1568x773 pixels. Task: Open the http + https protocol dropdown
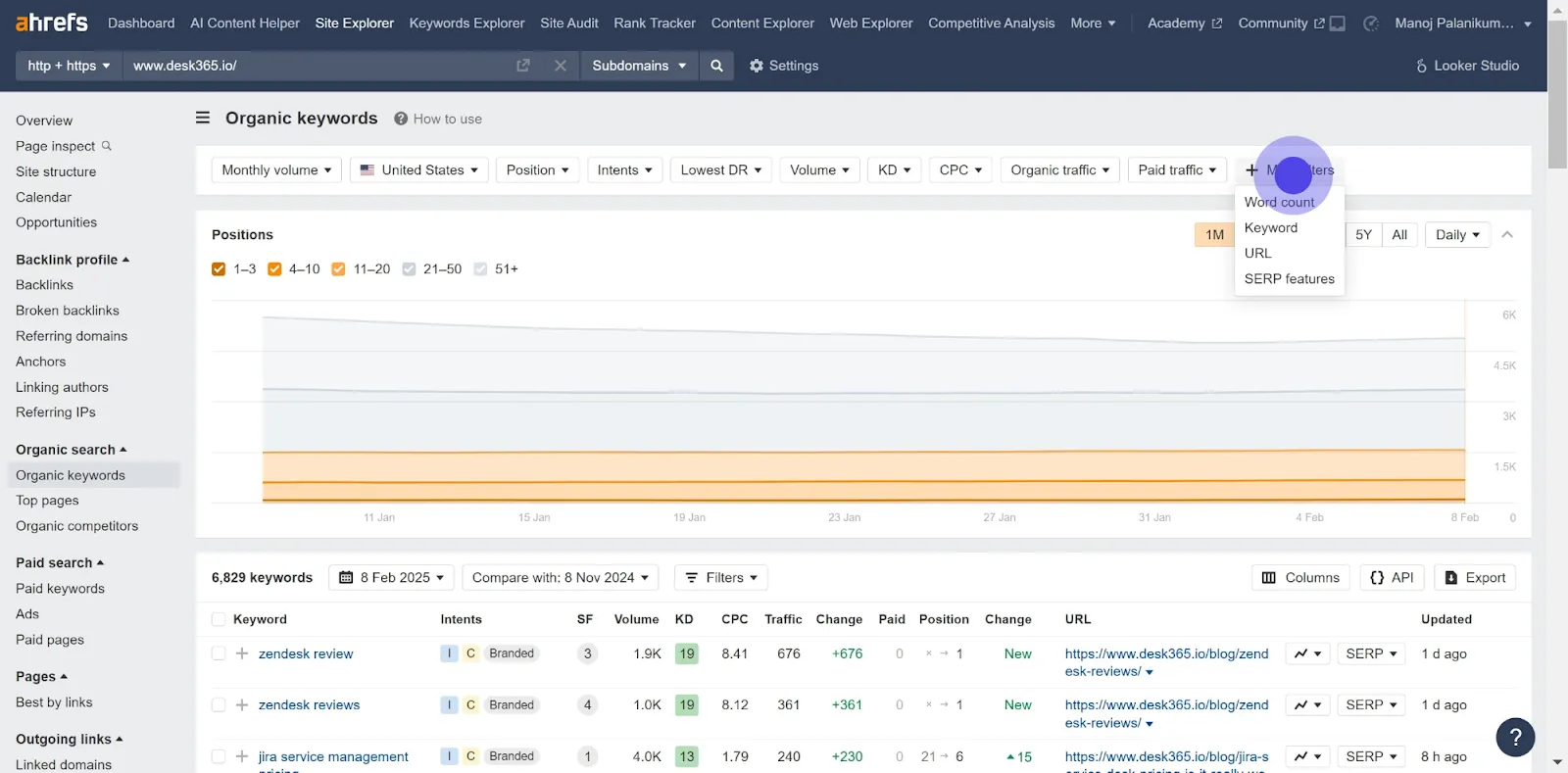[x=69, y=66]
